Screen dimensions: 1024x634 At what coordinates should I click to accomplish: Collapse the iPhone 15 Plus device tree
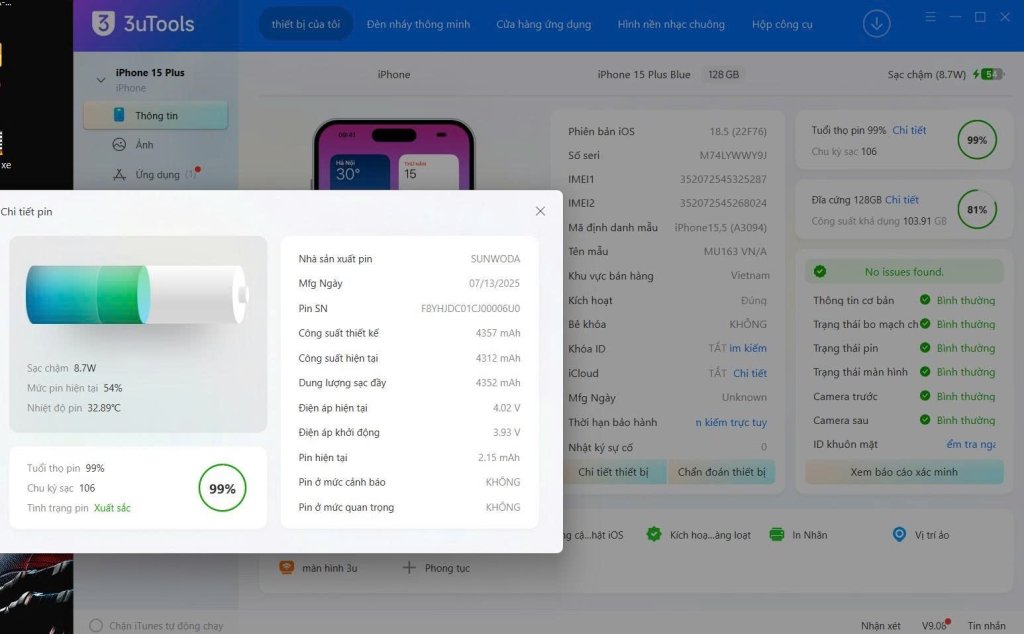pyautogui.click(x=101, y=80)
